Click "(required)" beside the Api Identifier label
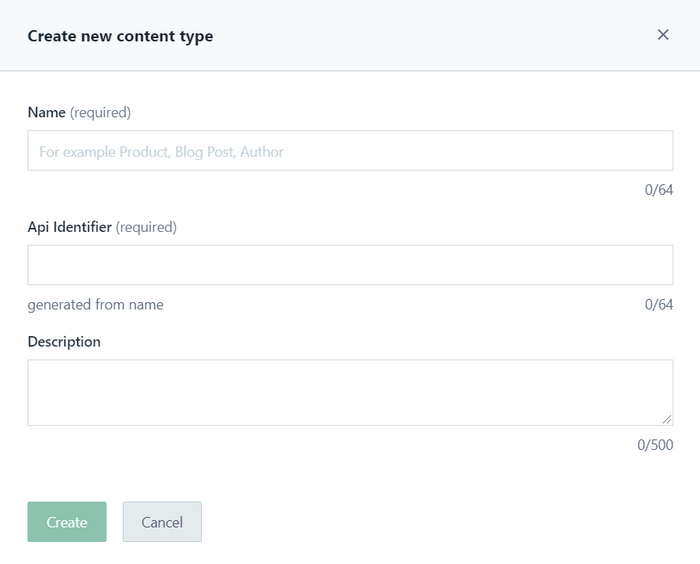Image resolution: width=700 pixels, height=564 pixels. click(147, 227)
